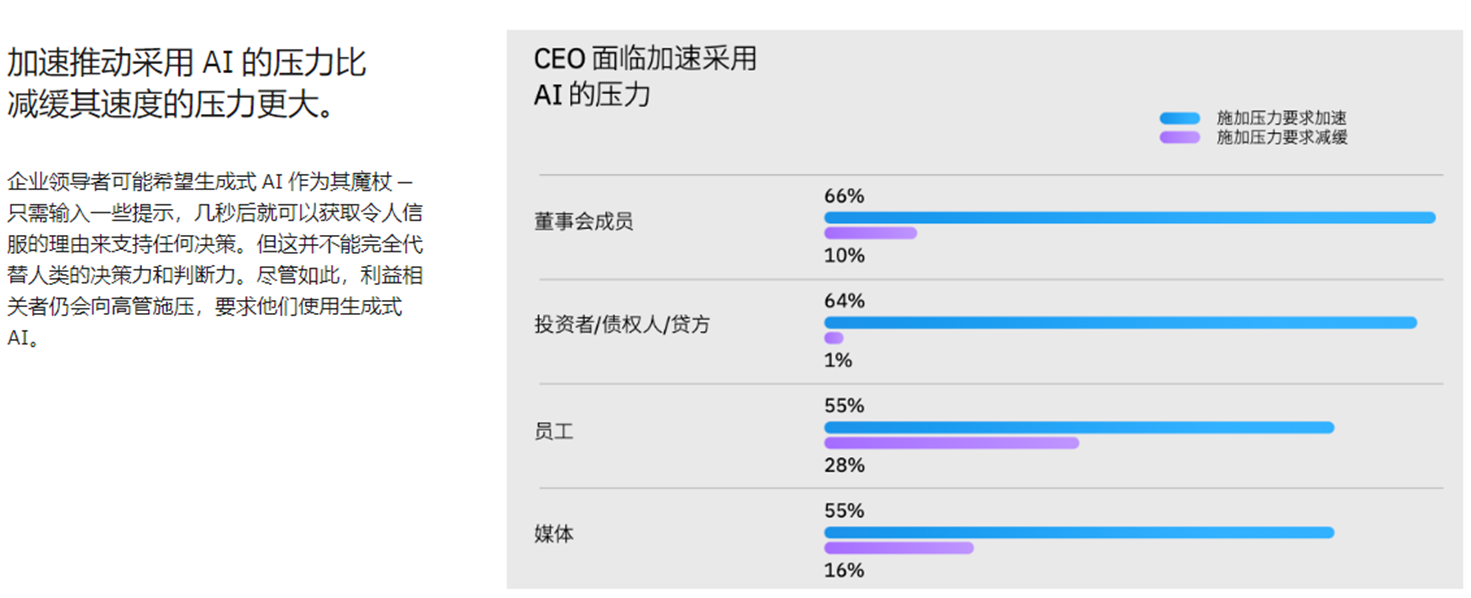
Task: Click the 员工 blue 55% bar
Action: click(x=1079, y=427)
